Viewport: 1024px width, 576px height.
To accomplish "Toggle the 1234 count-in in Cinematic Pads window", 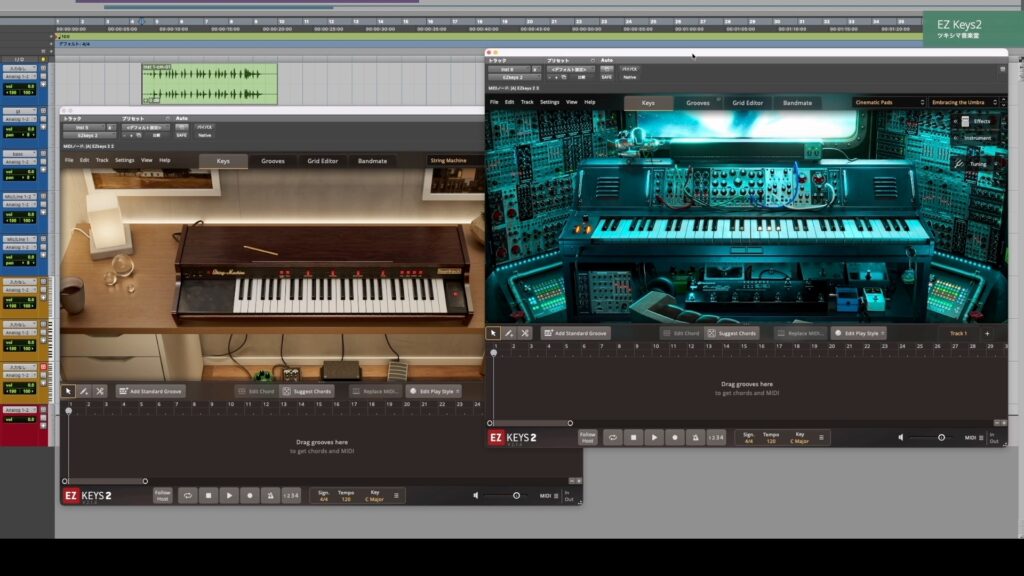I will (x=716, y=437).
